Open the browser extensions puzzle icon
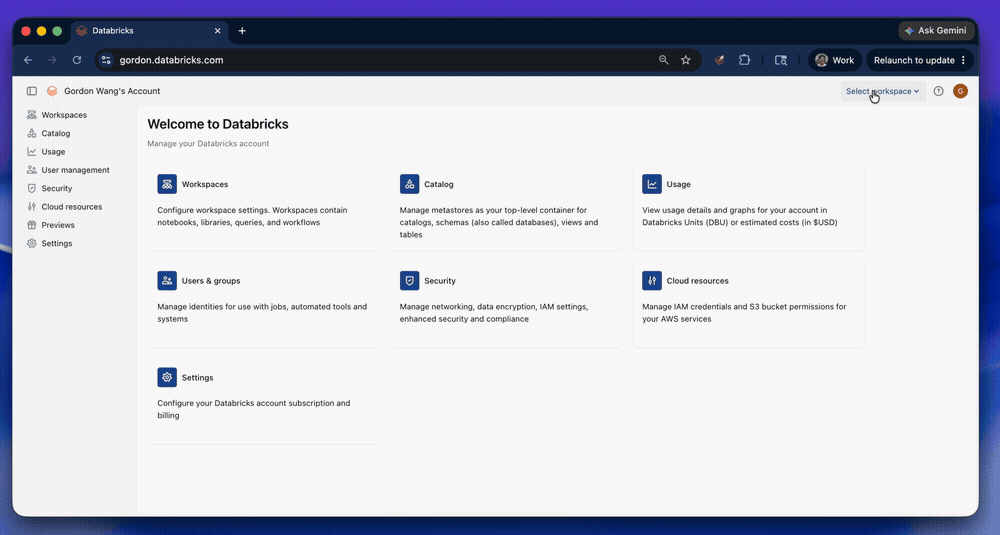The image size is (1000, 535). 744,60
